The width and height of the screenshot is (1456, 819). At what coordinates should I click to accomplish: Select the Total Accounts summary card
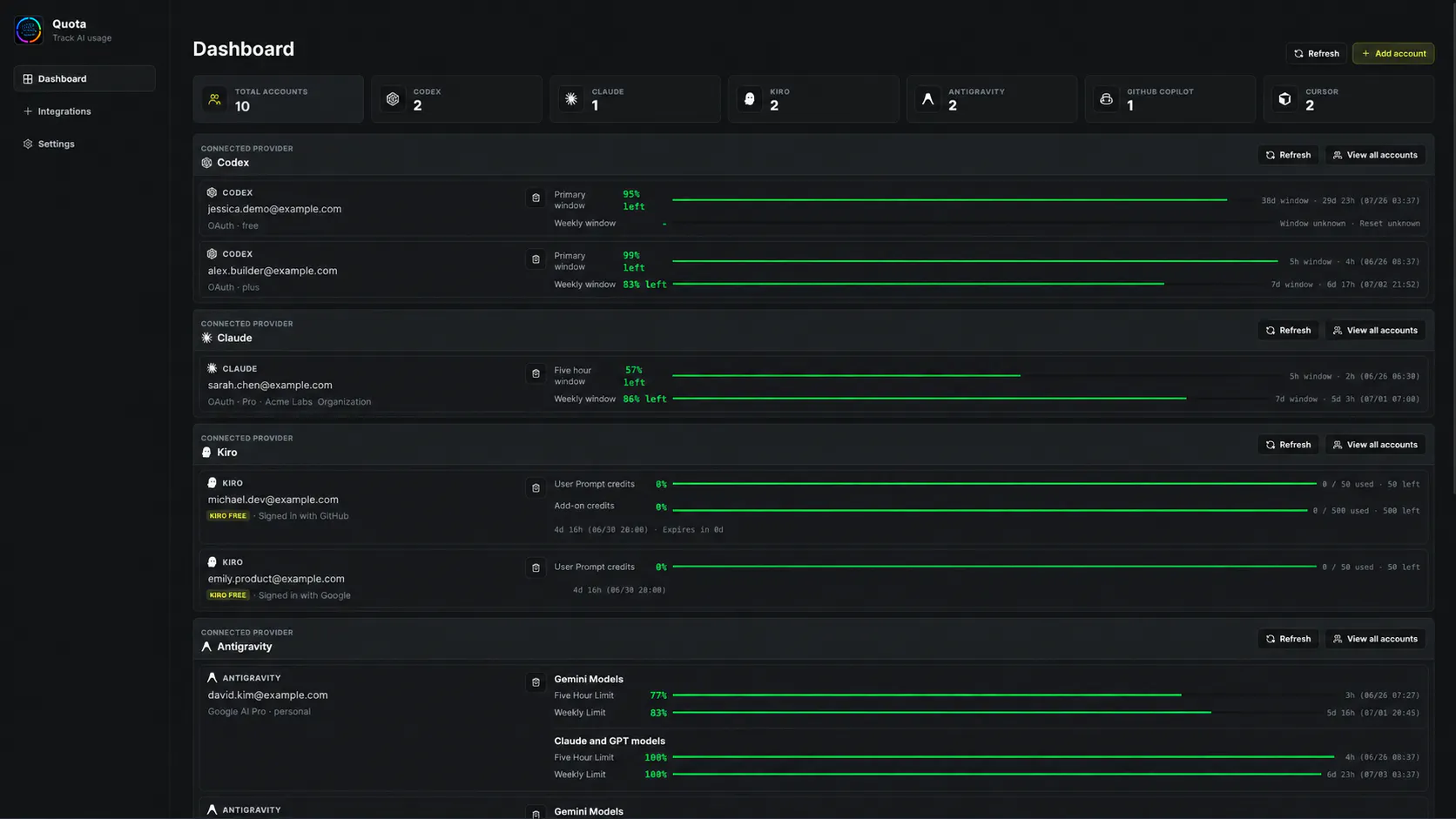[x=278, y=99]
